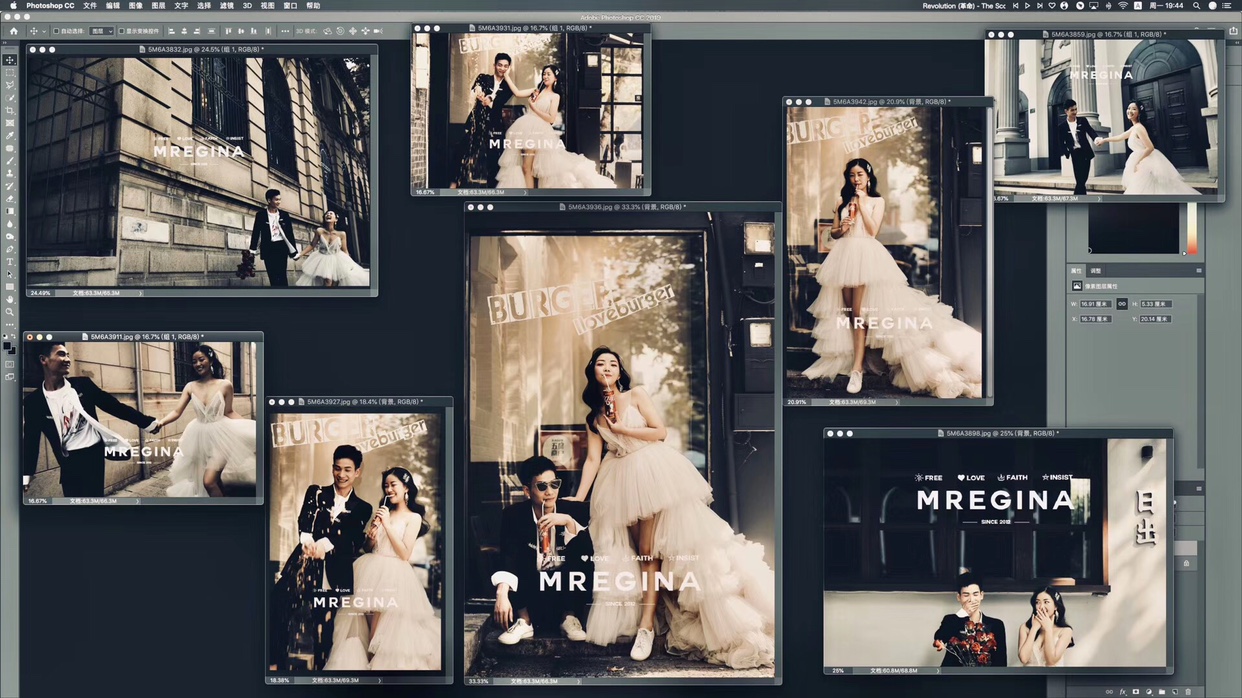The height and width of the screenshot is (698, 1242).
Task: Click the W width input field
Action: [x=1095, y=304]
